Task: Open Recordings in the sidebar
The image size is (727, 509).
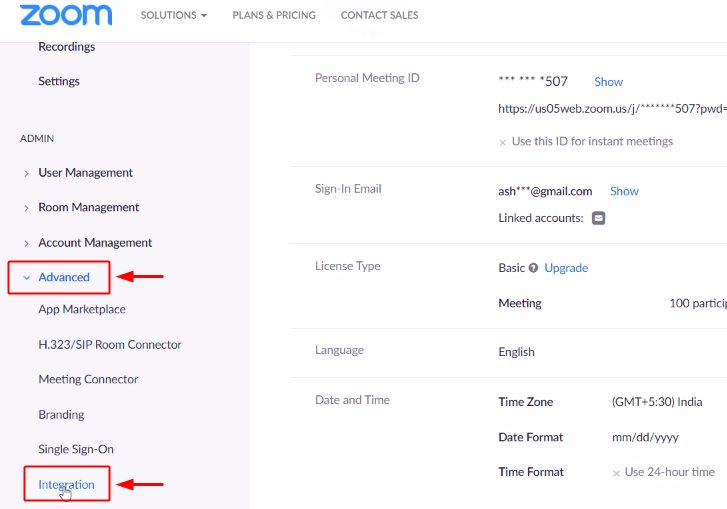Action: click(67, 46)
